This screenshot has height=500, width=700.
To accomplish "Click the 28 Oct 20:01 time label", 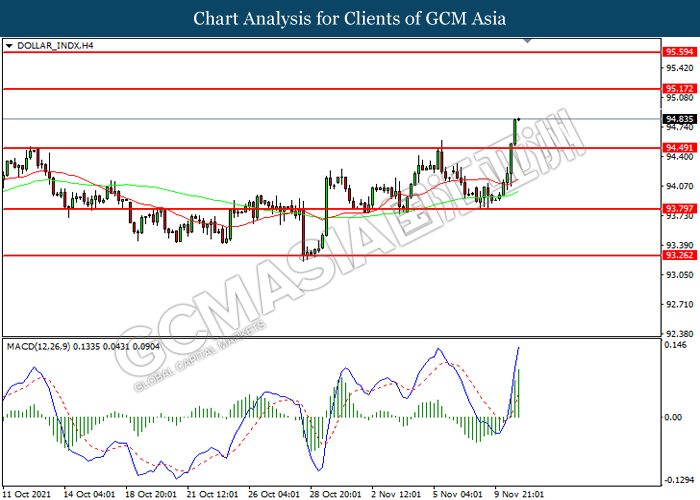I will (x=336, y=494).
